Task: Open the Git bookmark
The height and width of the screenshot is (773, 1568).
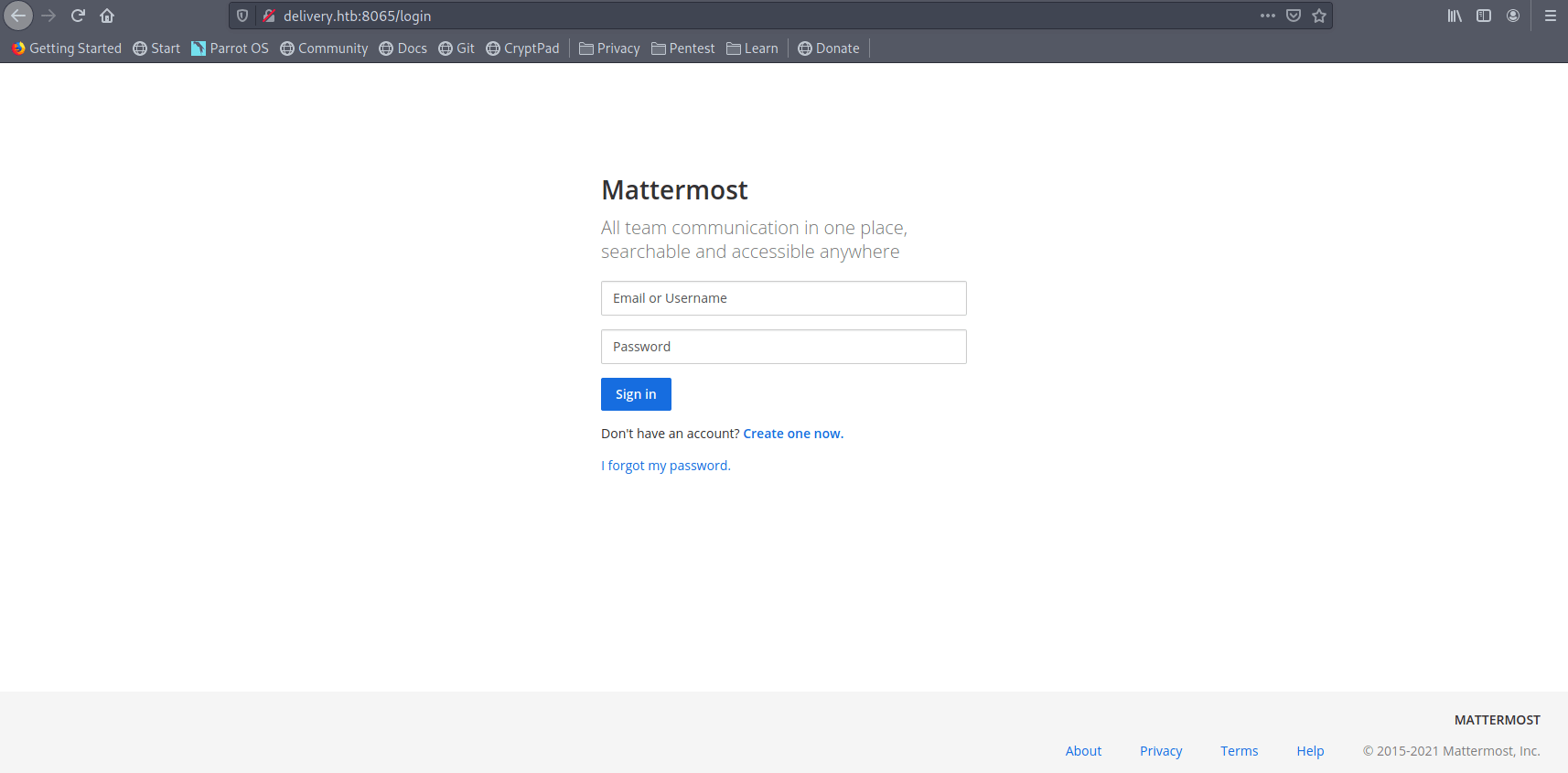Action: (x=456, y=48)
